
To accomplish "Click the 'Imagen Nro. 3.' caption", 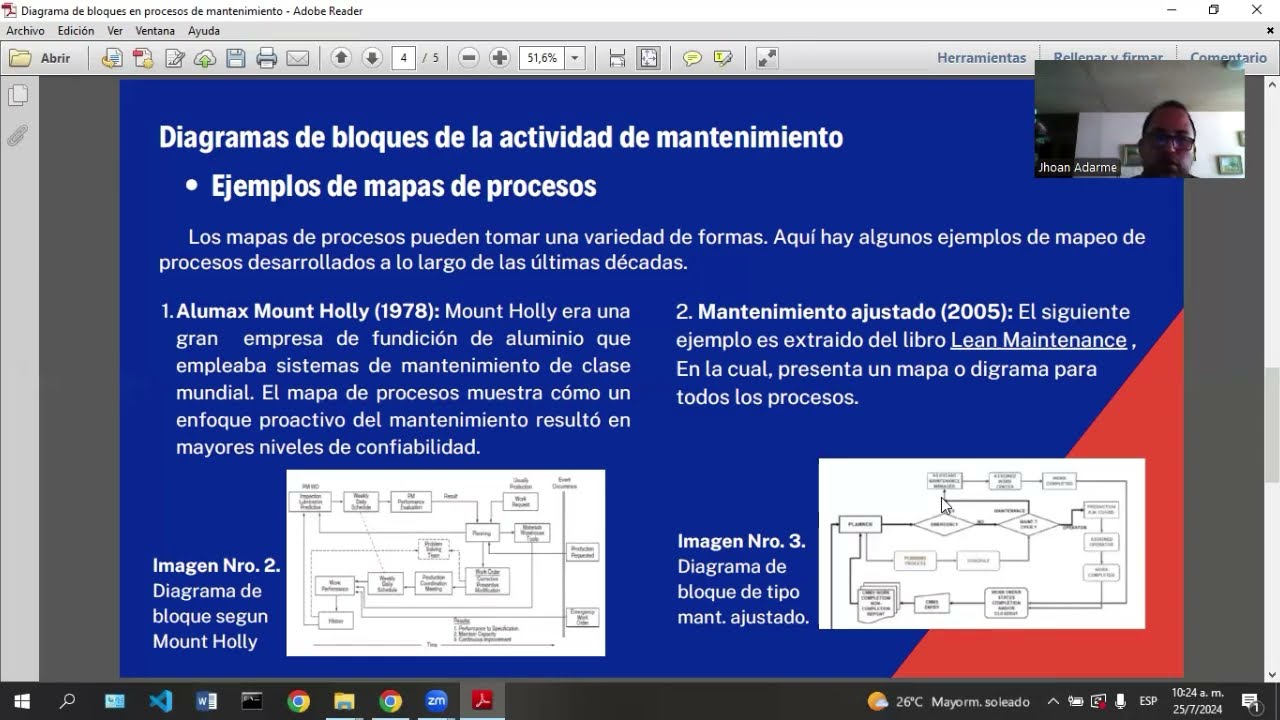I will coord(741,541).
